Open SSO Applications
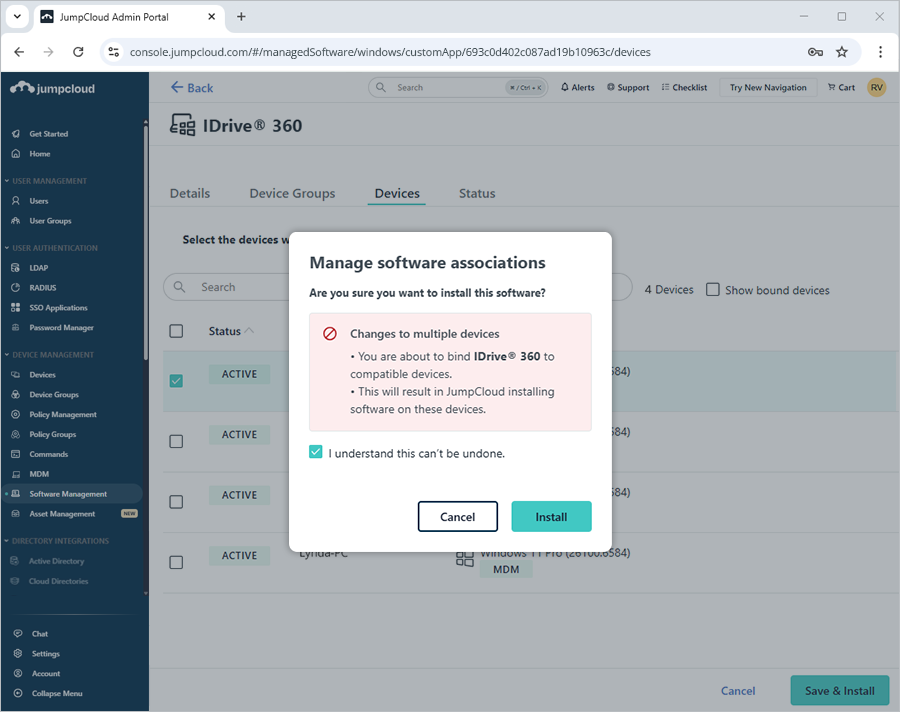 point(58,308)
